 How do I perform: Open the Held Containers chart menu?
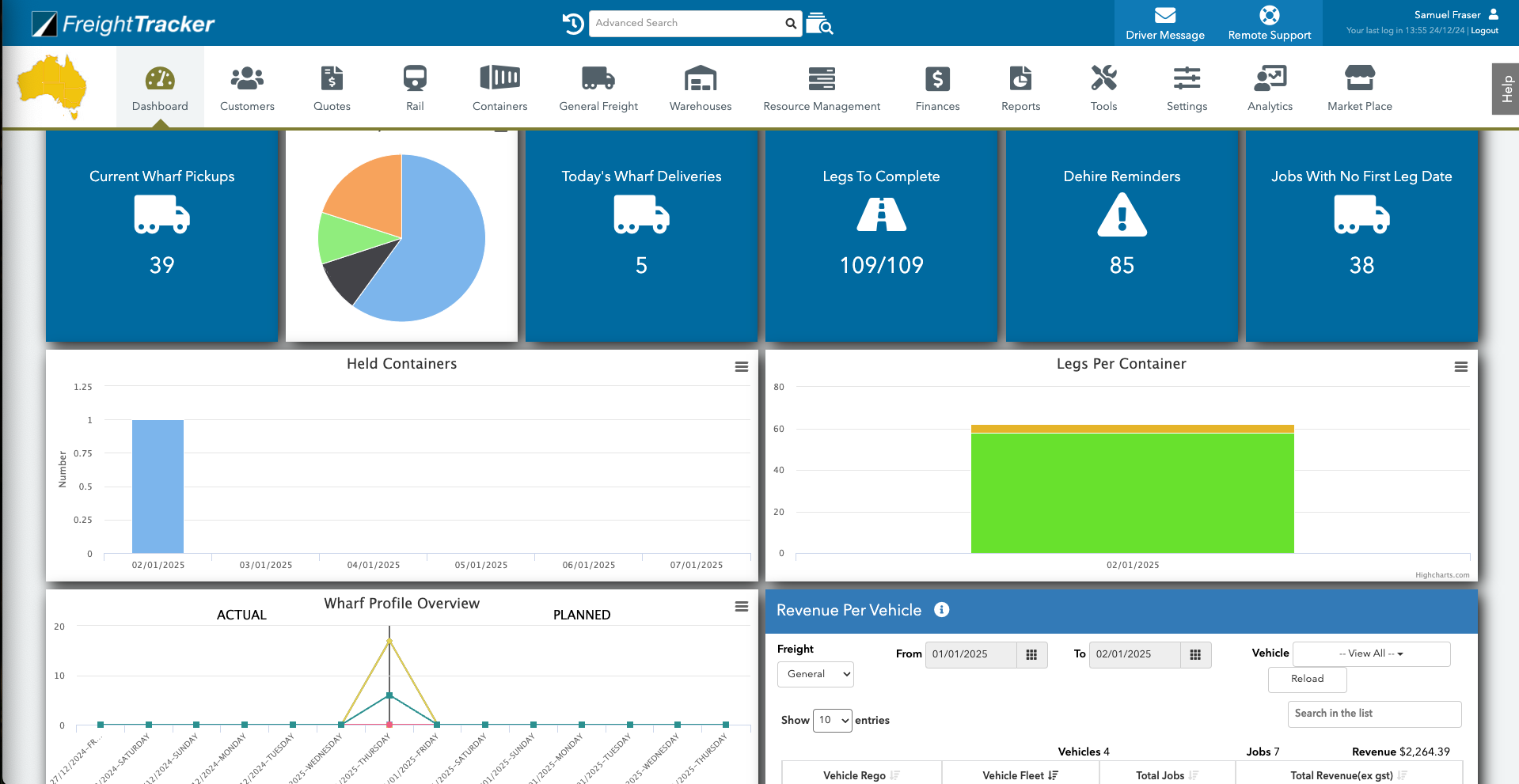[x=741, y=366]
